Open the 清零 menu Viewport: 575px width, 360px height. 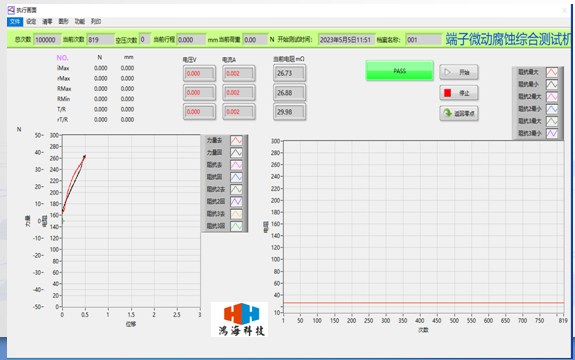pyautogui.click(x=47, y=22)
